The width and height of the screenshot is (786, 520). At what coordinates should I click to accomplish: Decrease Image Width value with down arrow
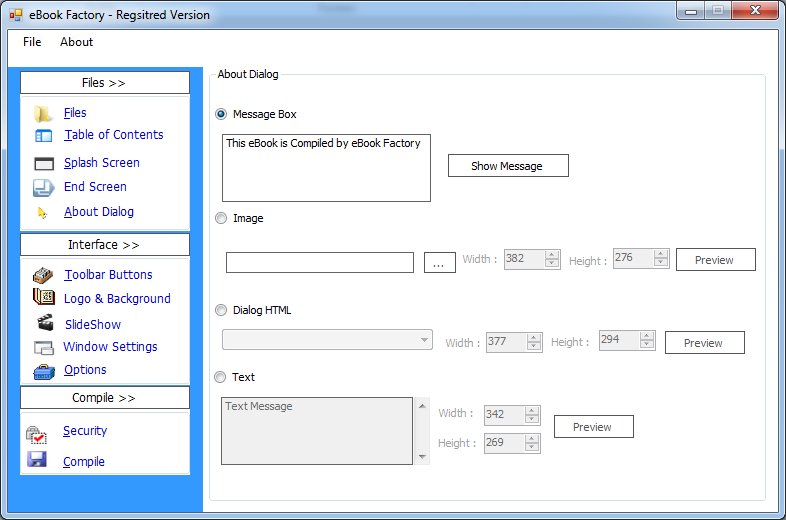coord(552,264)
